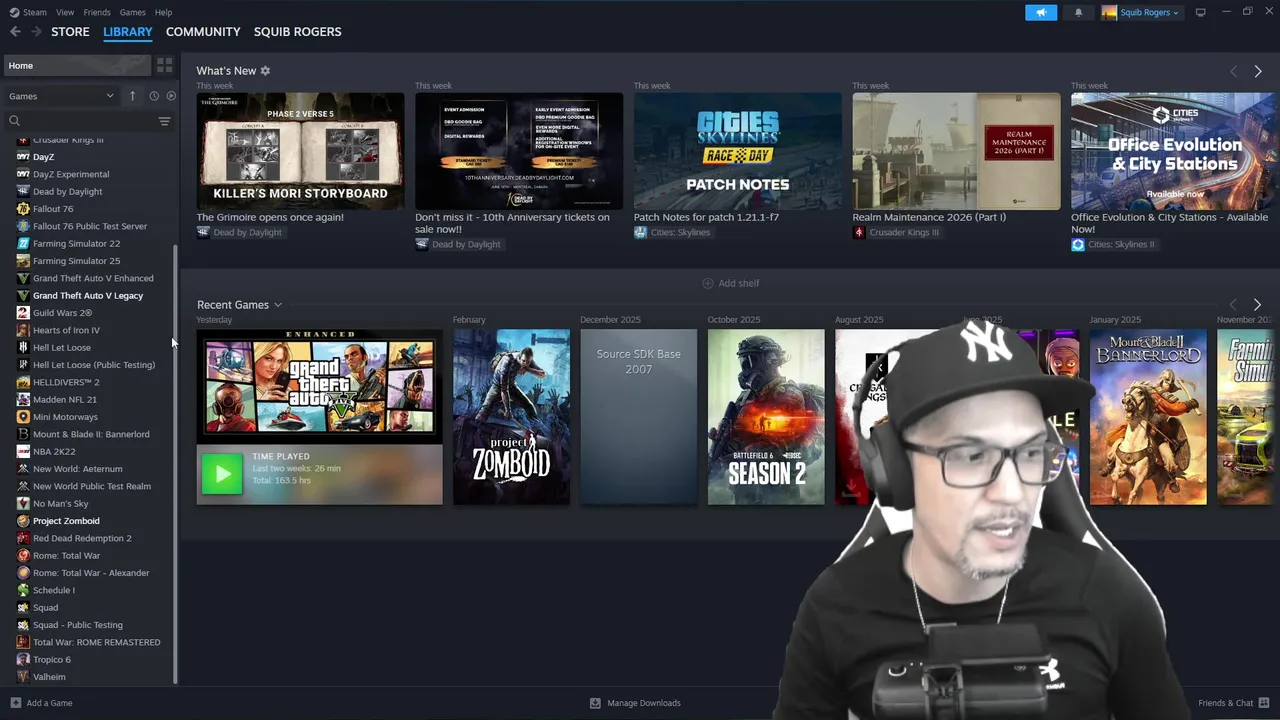Open Office Evolution & City Stations news
1280x720 pixels.
point(1174,151)
